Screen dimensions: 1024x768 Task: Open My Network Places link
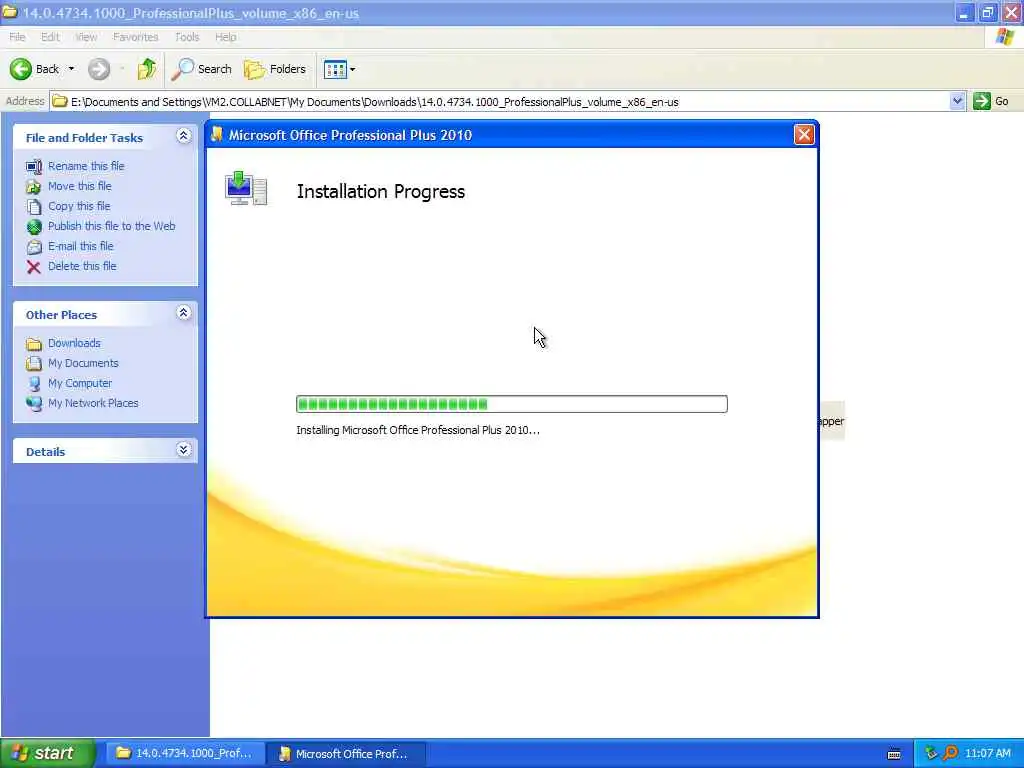(x=93, y=404)
